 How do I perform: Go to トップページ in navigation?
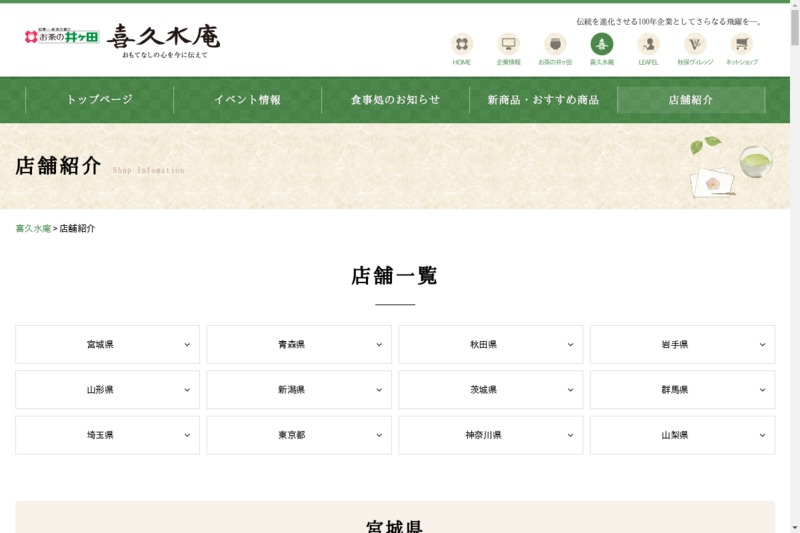99,100
